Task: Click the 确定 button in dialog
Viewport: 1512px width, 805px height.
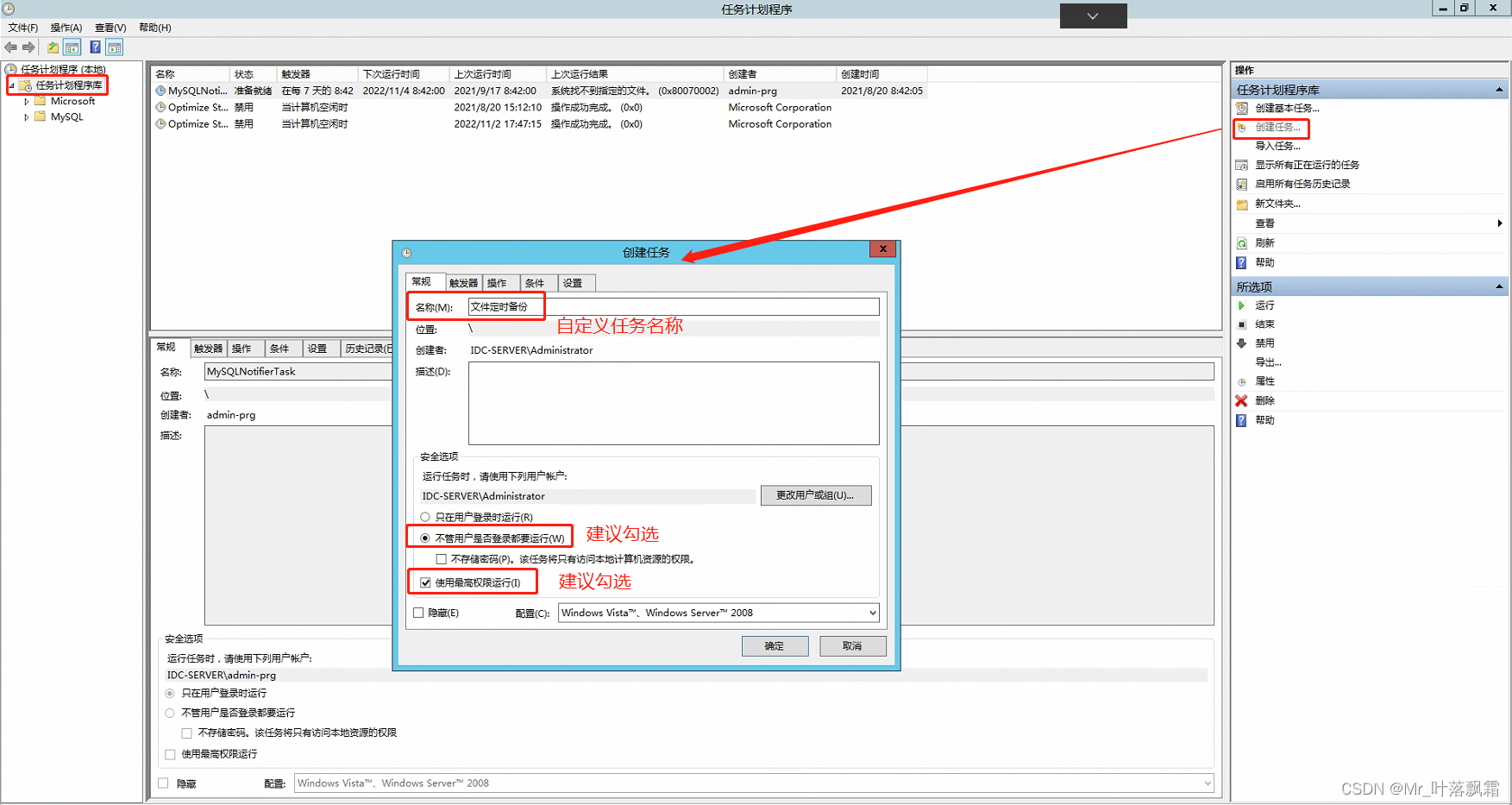Action: pyautogui.click(x=775, y=645)
